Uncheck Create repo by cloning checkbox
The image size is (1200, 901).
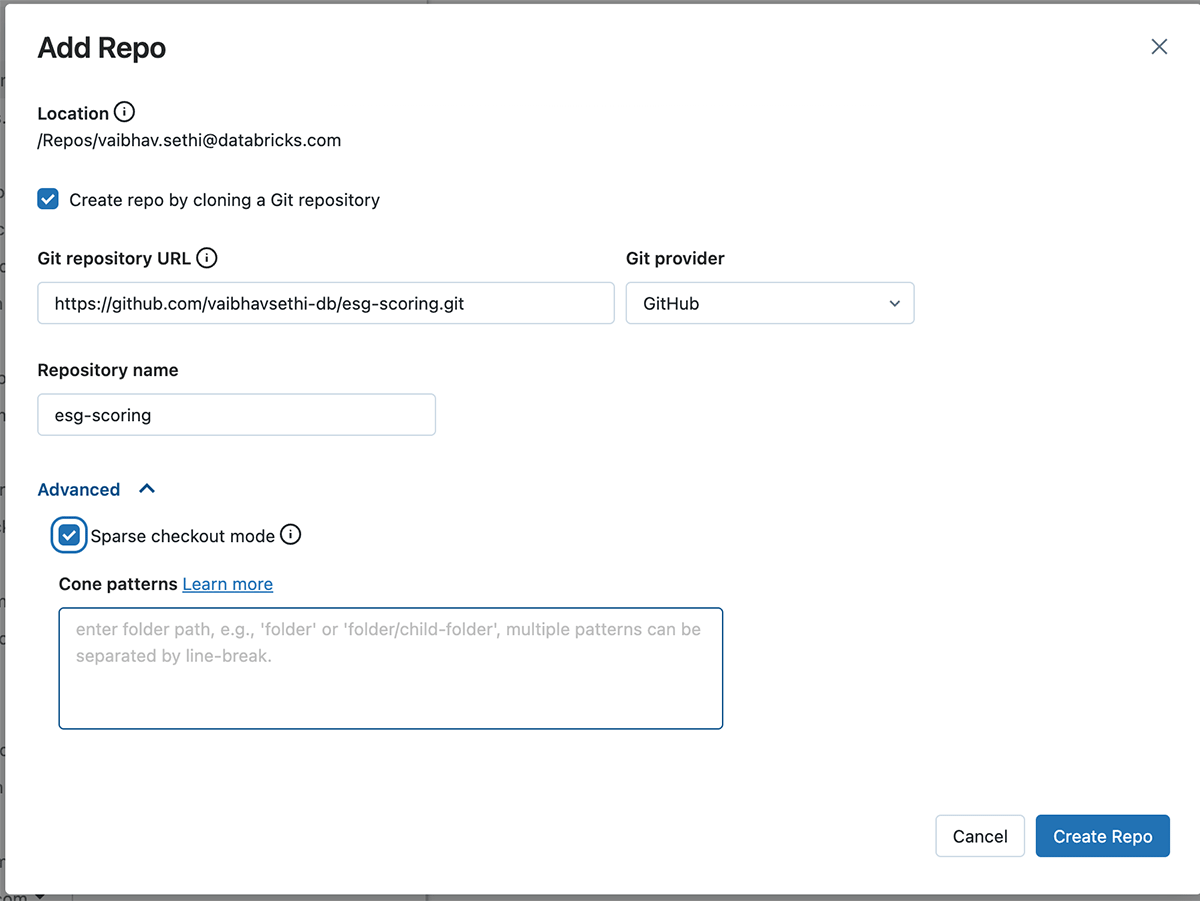point(48,199)
